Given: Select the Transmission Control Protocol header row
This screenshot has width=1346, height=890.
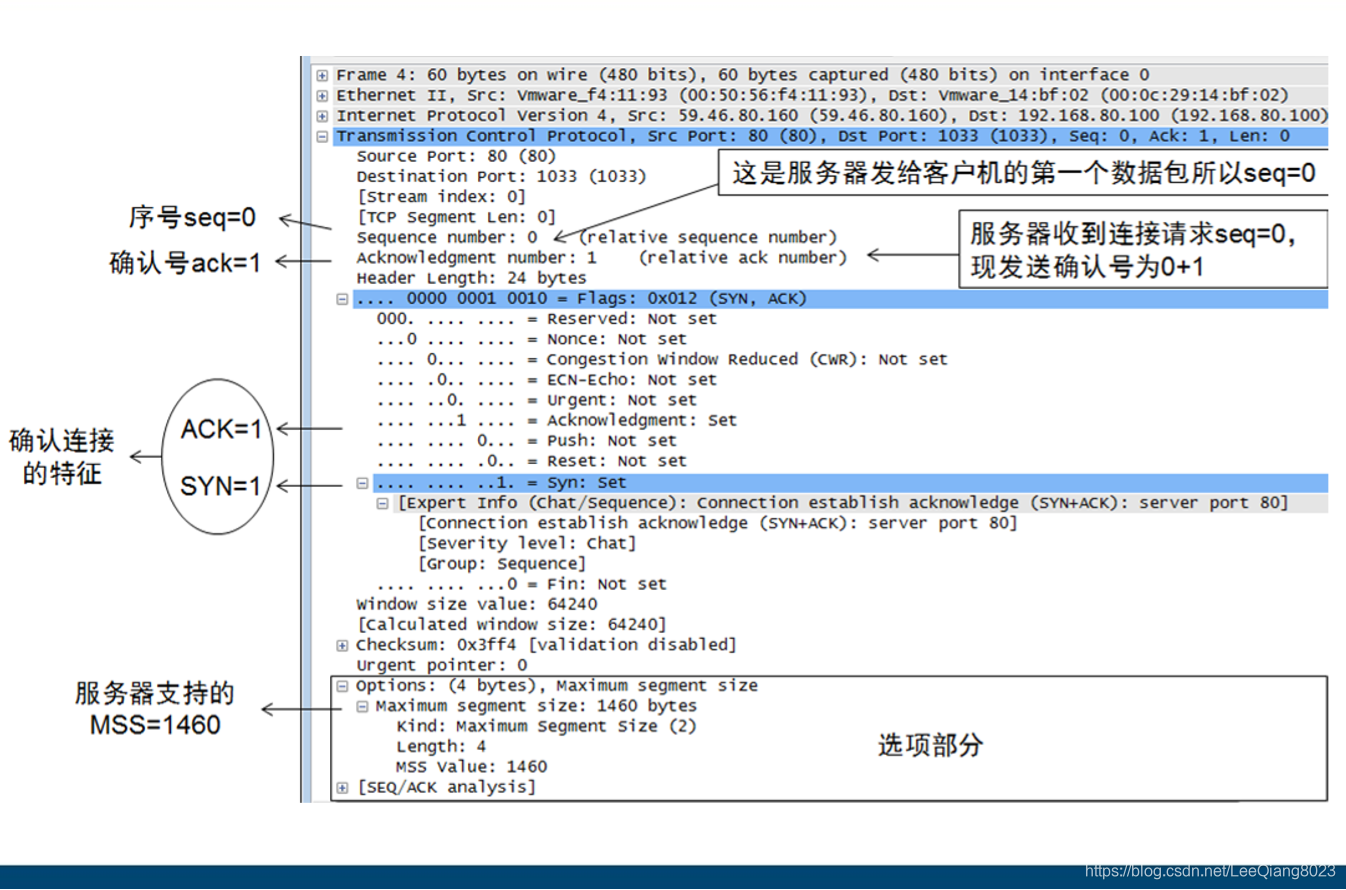Looking at the screenshot, I should pyautogui.click(x=831, y=137).
